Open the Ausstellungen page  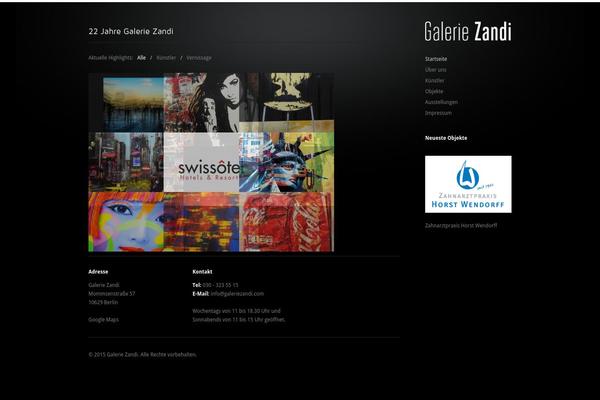[x=441, y=102]
